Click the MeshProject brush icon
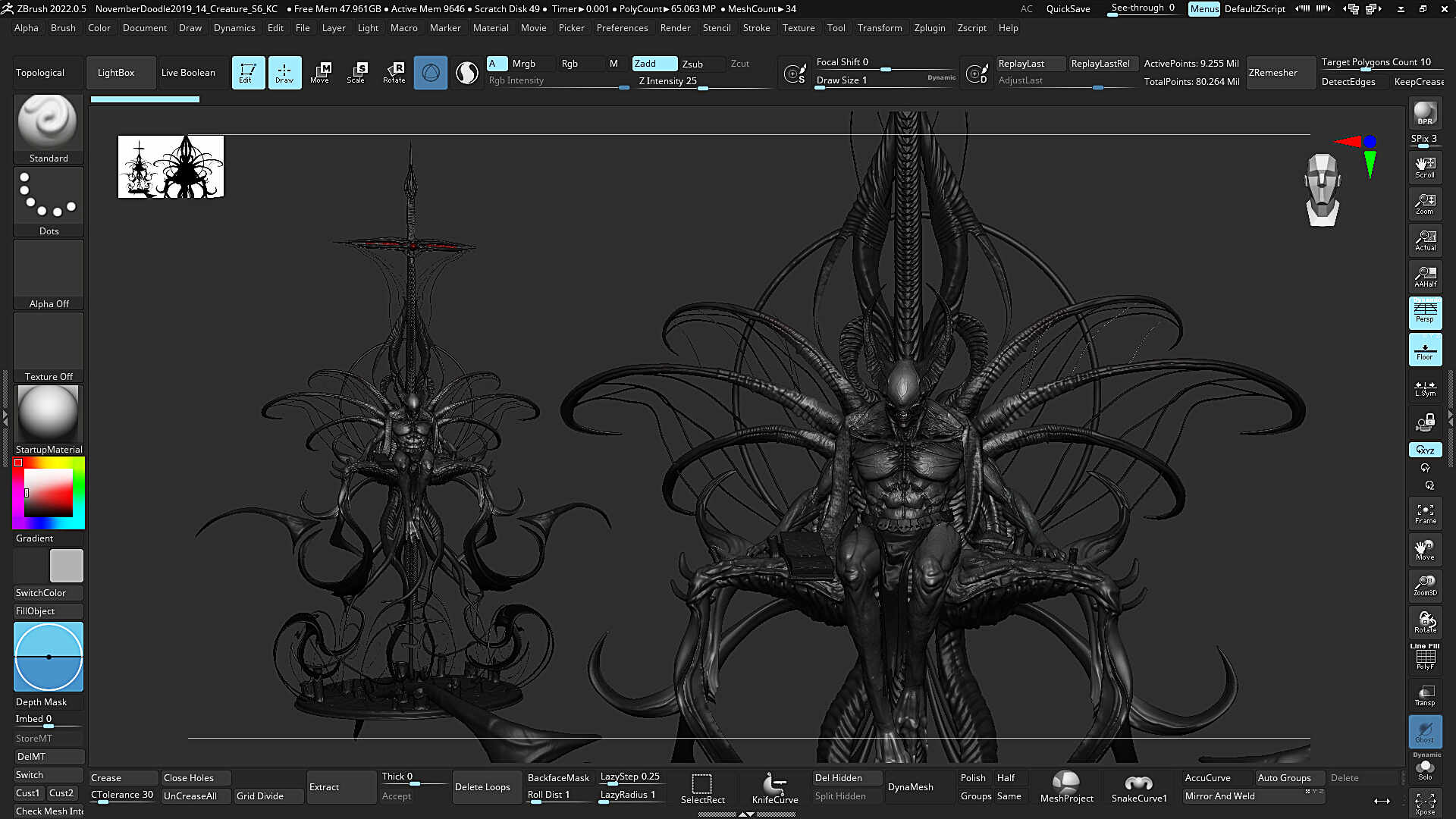The height and width of the screenshot is (819, 1456). pos(1066,788)
